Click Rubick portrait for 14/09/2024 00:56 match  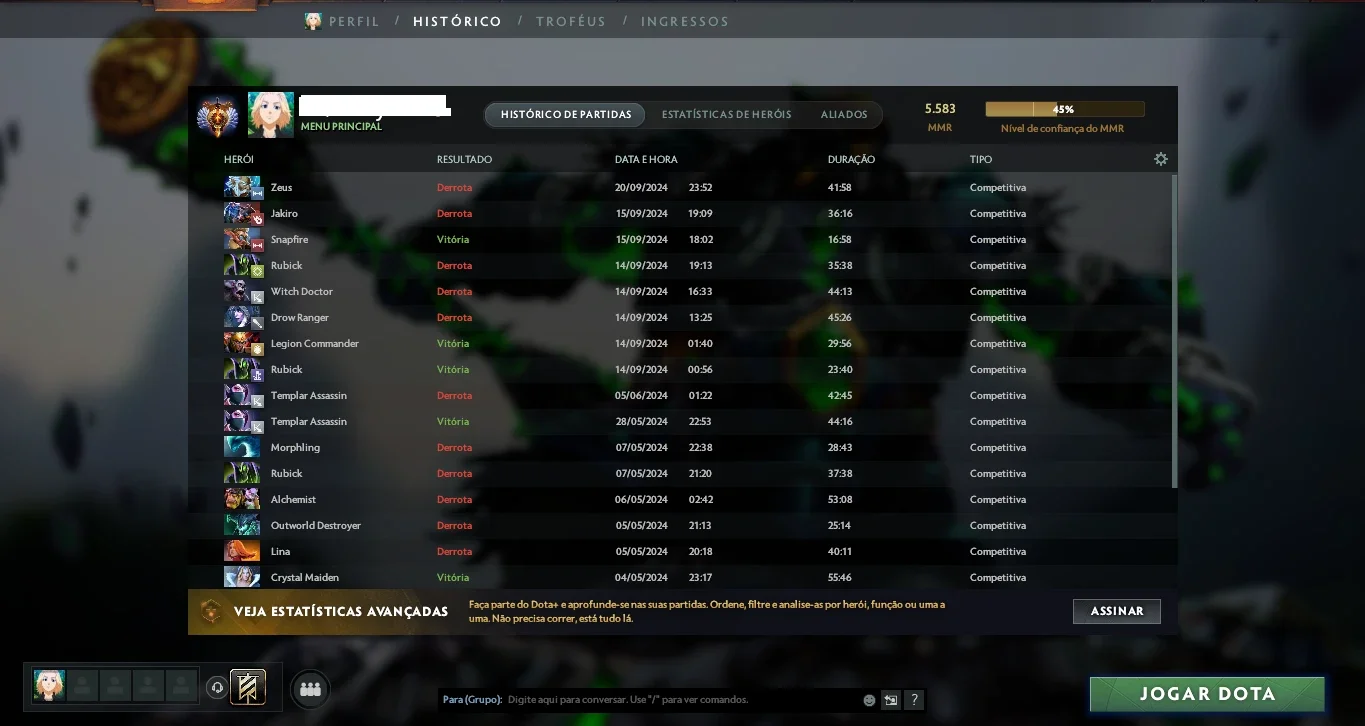(242, 369)
